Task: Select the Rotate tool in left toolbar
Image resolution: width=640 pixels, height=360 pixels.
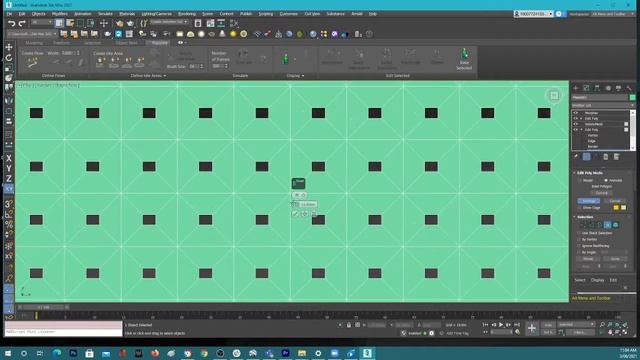Action: (9, 58)
